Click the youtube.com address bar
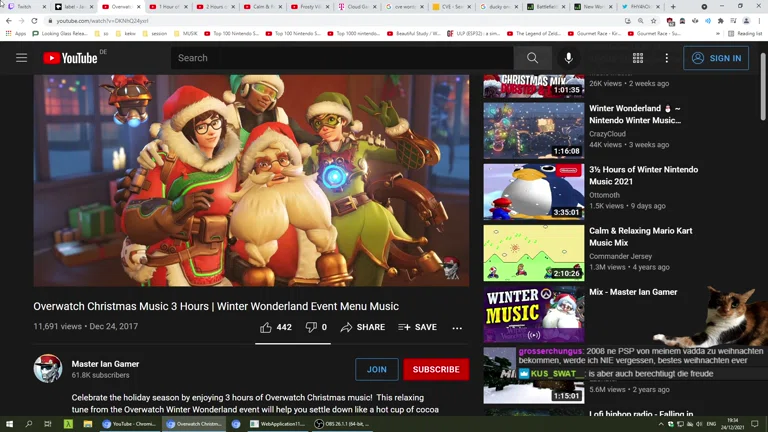Viewport: 768px width, 432px height. click(x=333, y=21)
